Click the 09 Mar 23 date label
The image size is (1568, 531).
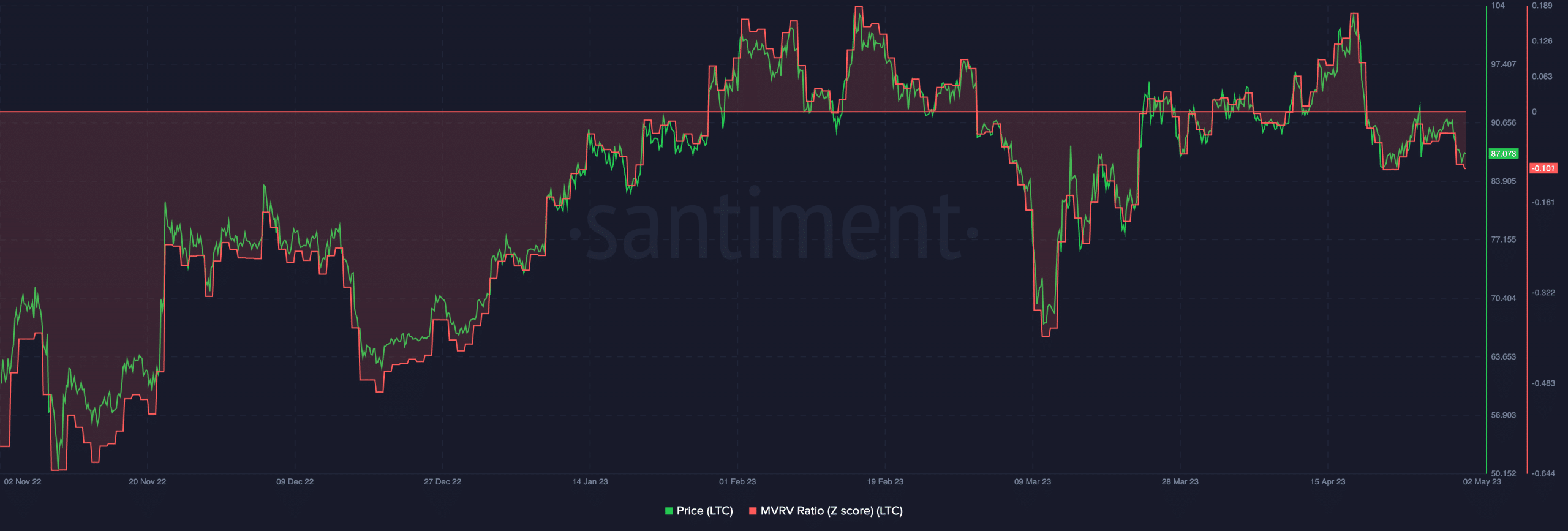click(x=1033, y=481)
